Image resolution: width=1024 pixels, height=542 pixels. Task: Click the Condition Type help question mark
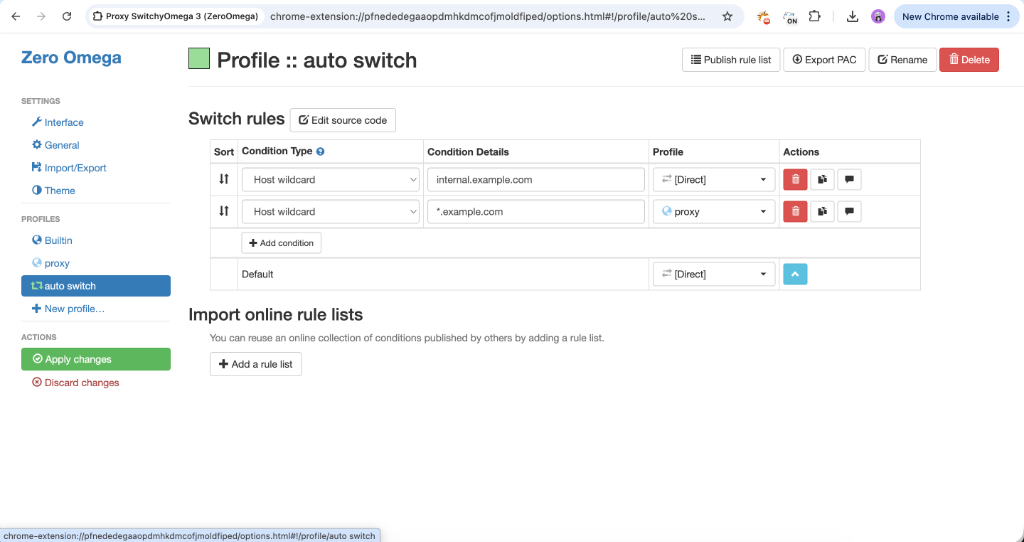pos(320,152)
